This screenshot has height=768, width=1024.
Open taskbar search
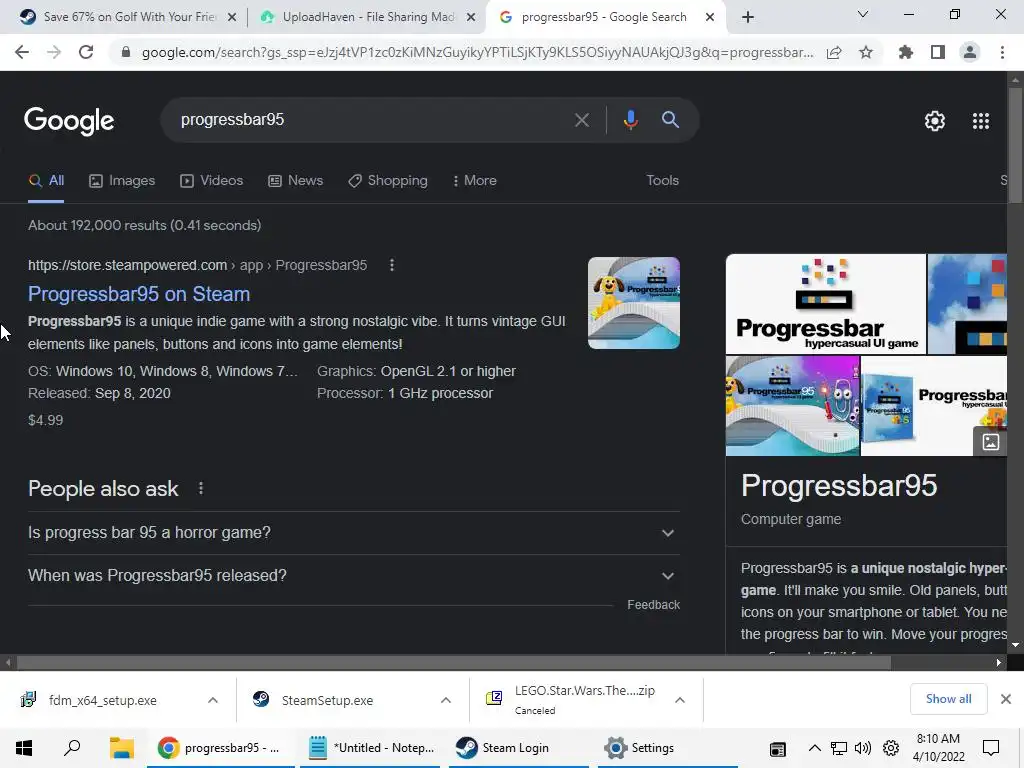[x=72, y=748]
